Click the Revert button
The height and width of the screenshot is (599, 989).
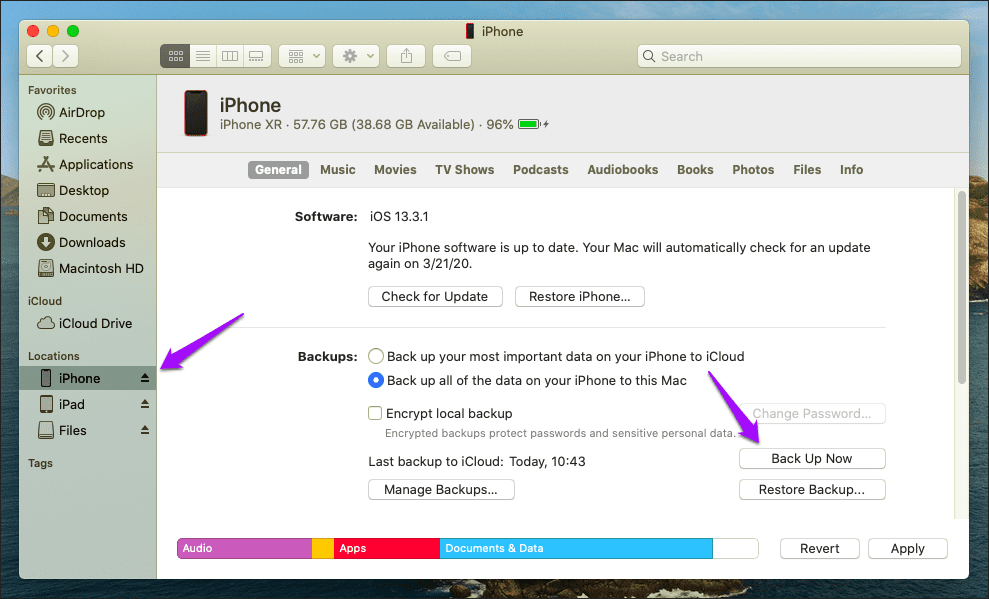(819, 549)
